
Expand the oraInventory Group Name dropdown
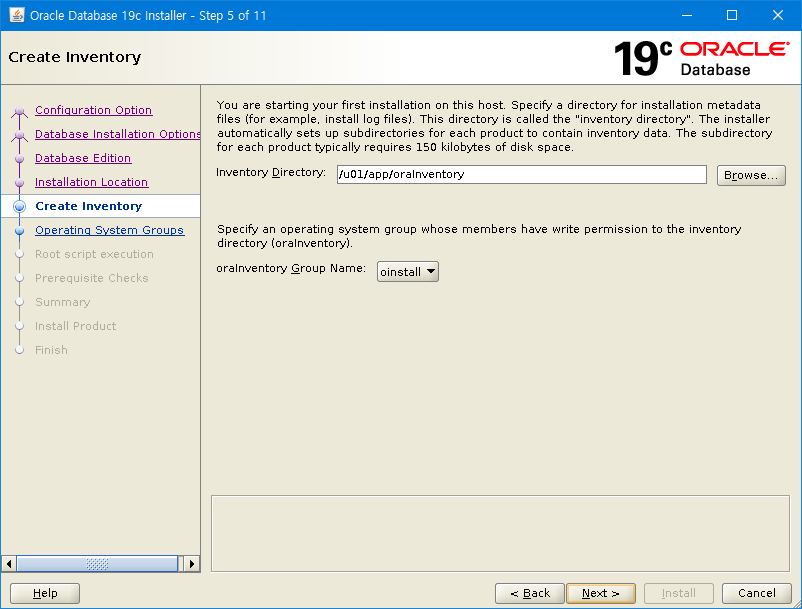pyautogui.click(x=408, y=271)
